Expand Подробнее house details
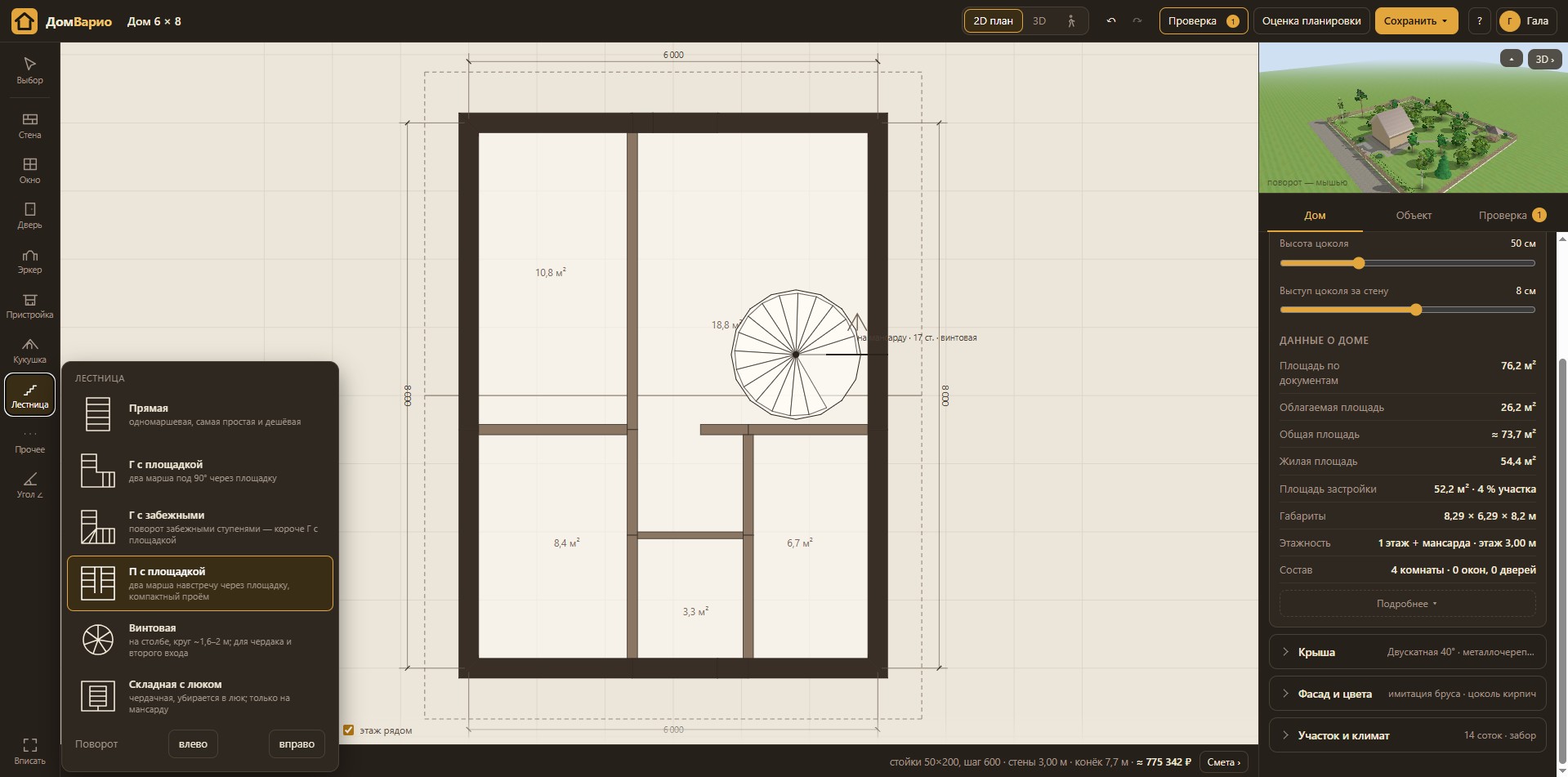The height and width of the screenshot is (777, 1568). (x=1407, y=604)
